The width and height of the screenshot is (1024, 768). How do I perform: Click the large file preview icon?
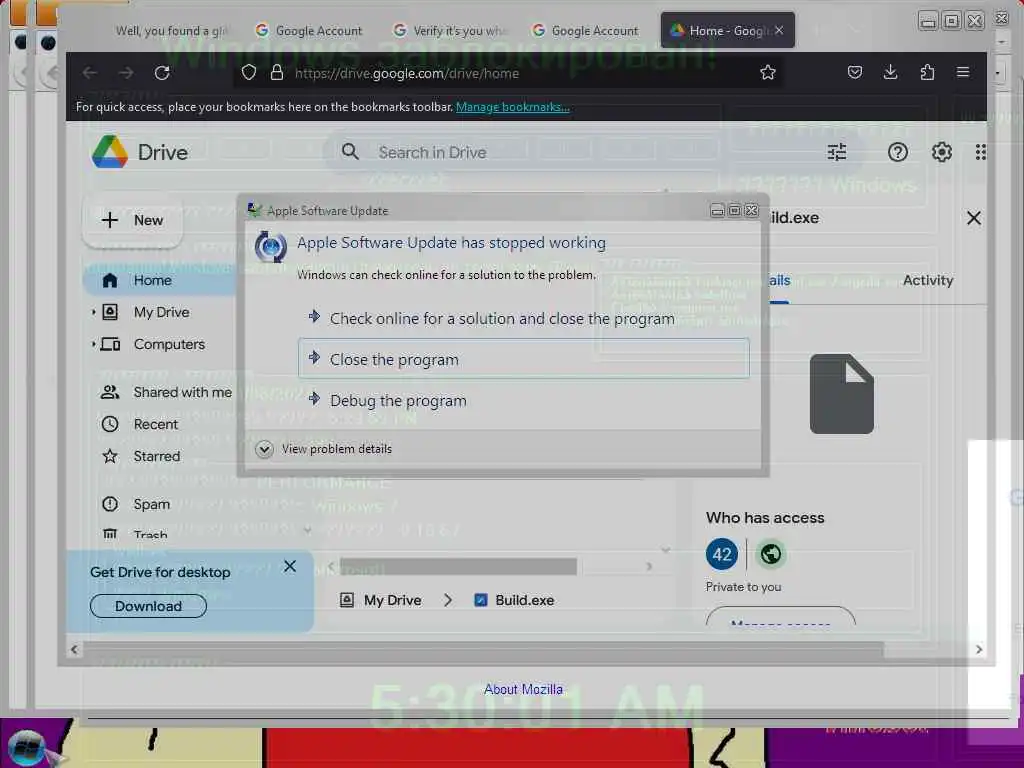(841, 394)
